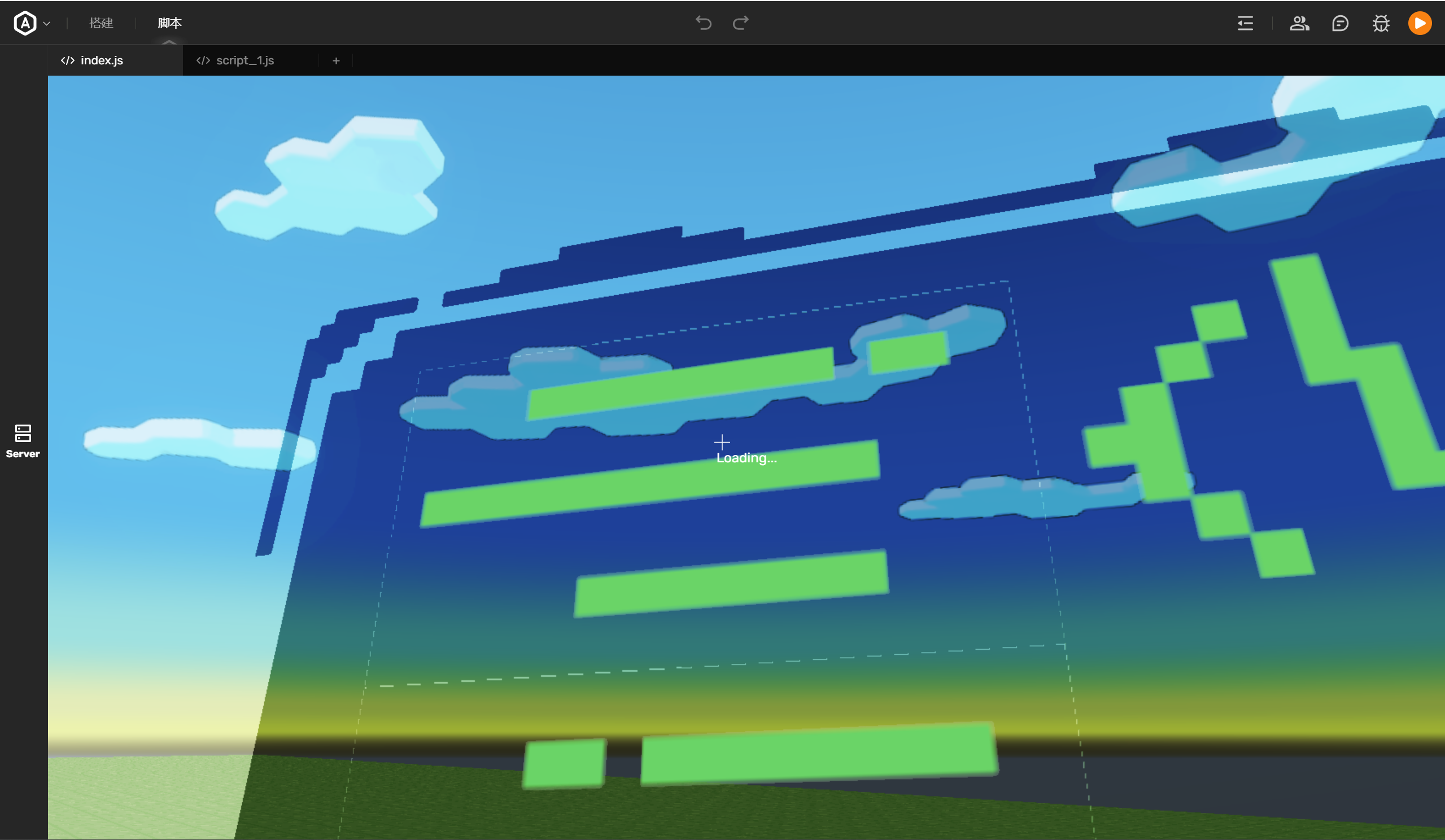Open the collaborators people icon
Image resolution: width=1445 pixels, height=840 pixels.
click(x=1299, y=23)
